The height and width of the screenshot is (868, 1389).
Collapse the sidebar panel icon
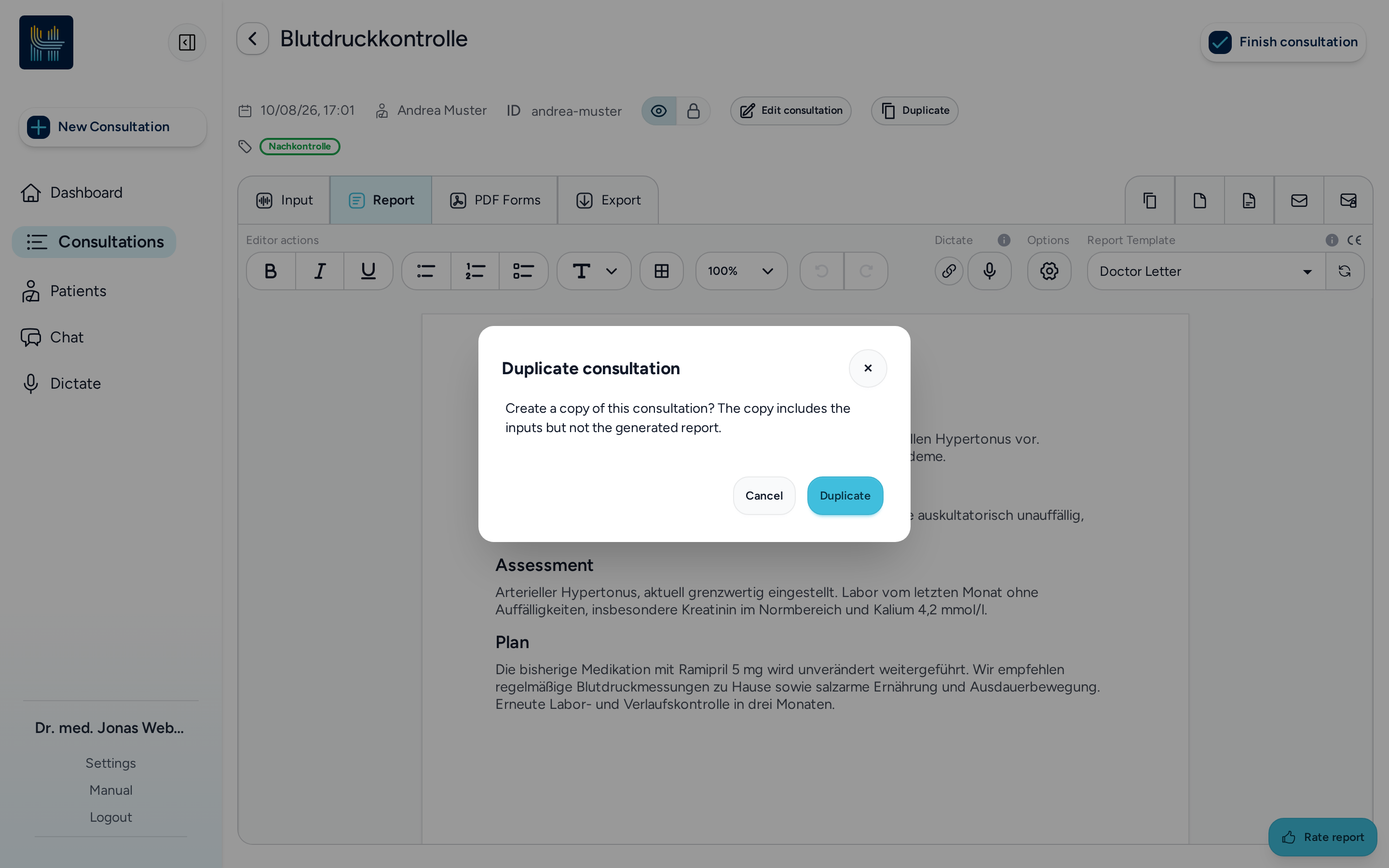[187, 42]
